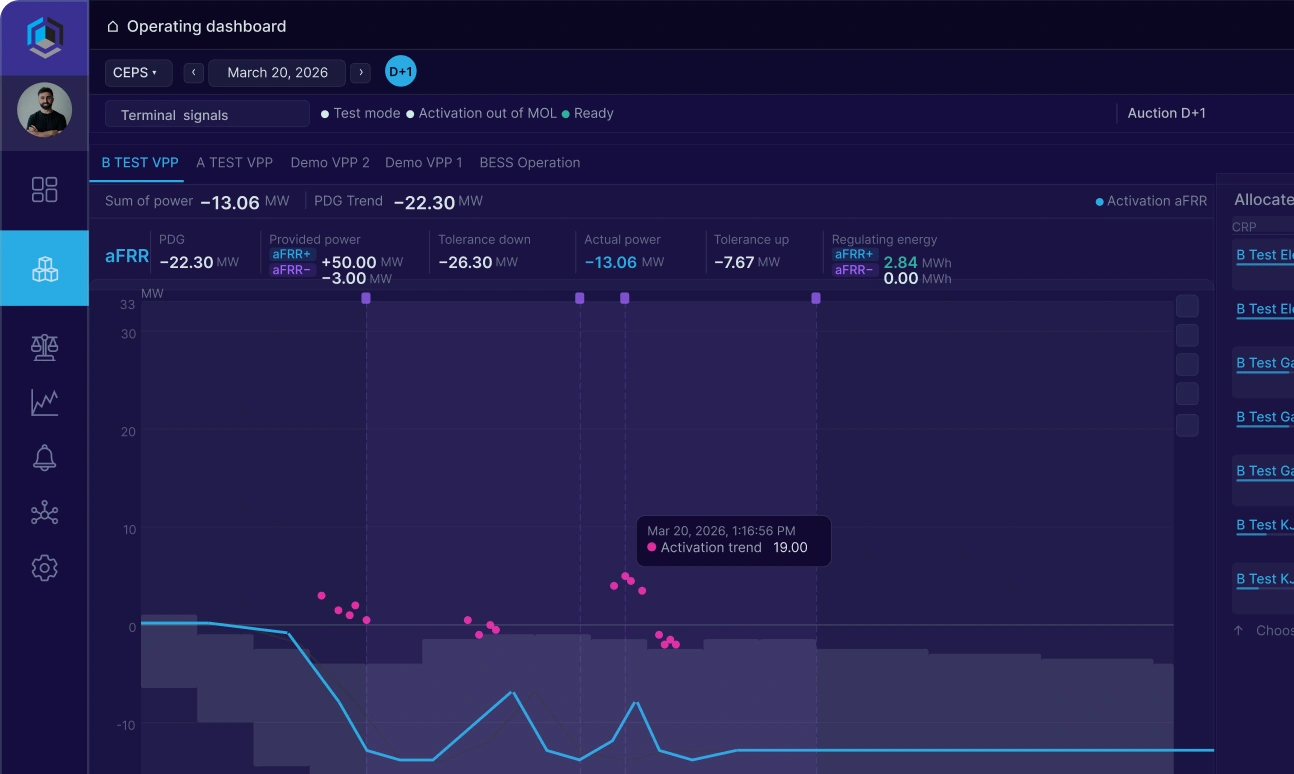The width and height of the screenshot is (1294, 774).
Task: Click the Actual power label
Action: 622,240
